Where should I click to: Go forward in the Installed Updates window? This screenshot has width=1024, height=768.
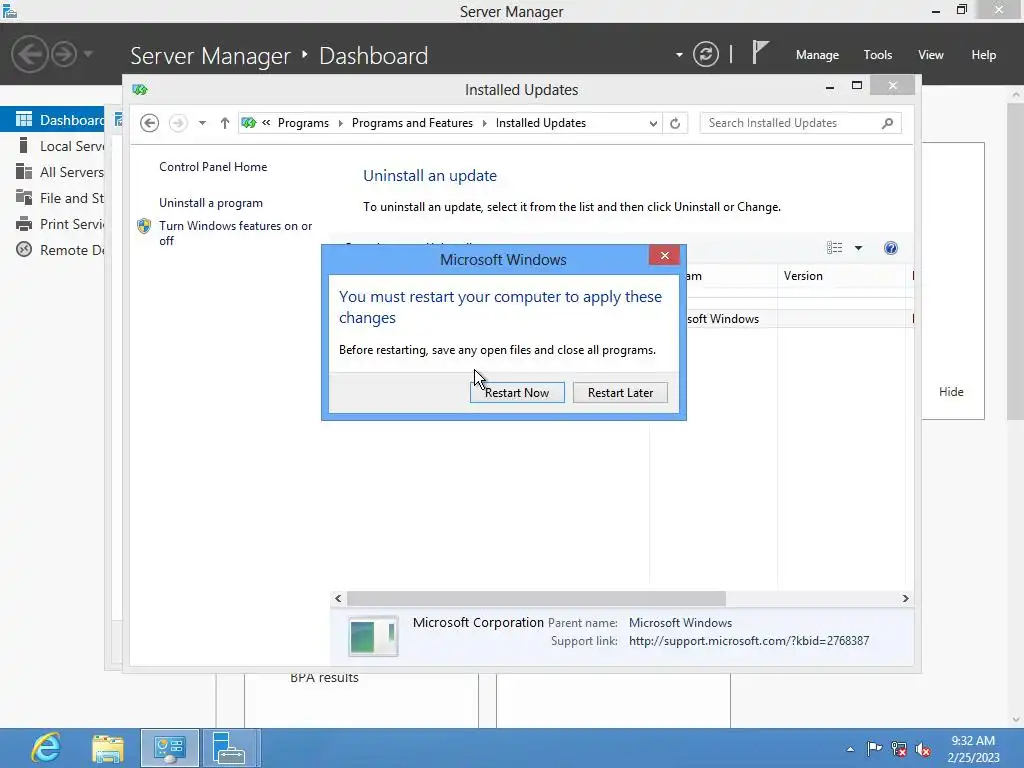[x=178, y=123]
